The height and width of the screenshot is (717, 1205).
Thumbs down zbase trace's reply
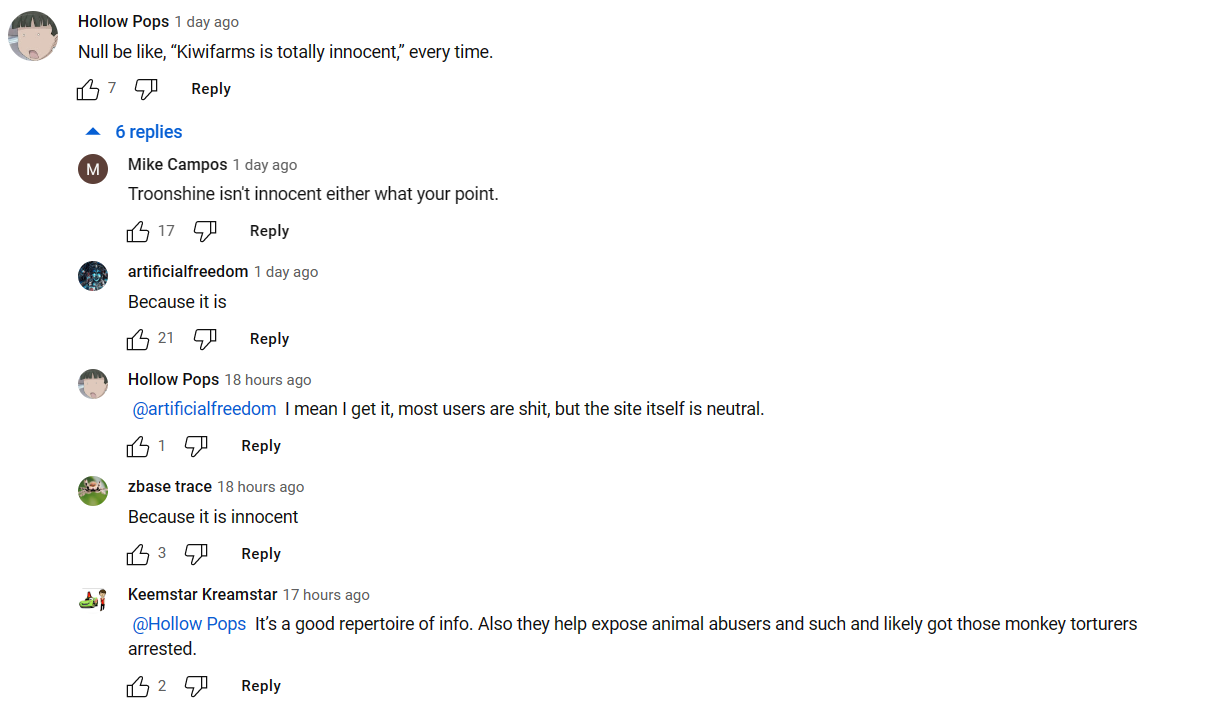[196, 554]
